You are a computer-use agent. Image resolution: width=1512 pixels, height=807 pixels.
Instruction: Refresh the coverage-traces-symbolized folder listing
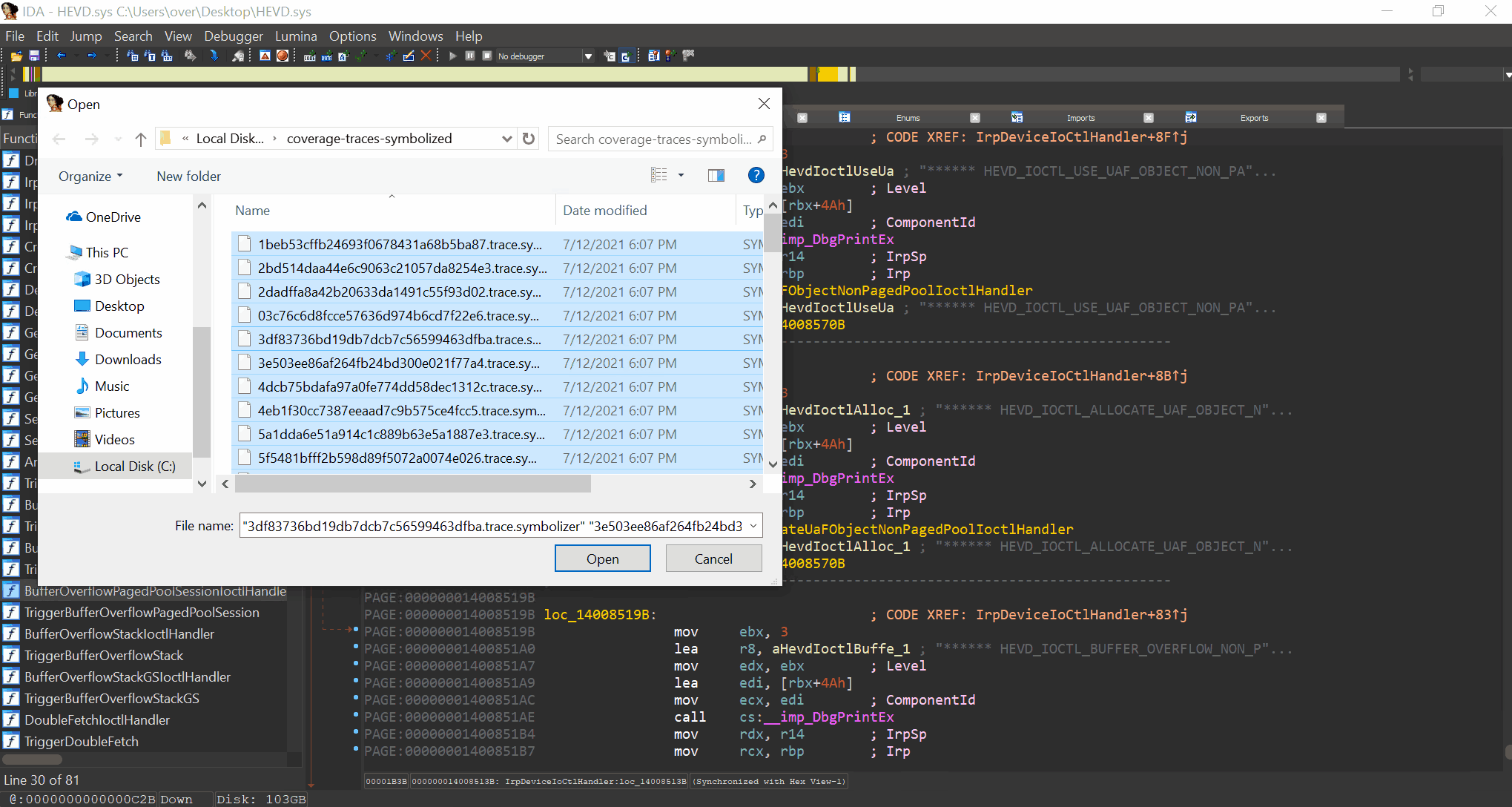click(x=529, y=139)
